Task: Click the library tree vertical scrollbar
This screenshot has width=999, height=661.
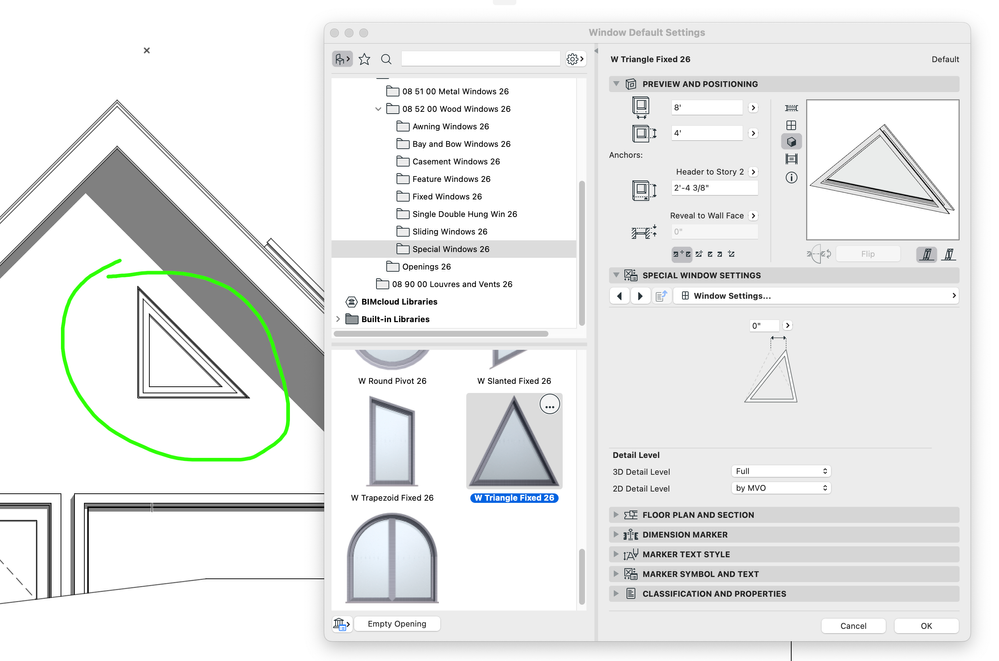Action: pyautogui.click(x=581, y=254)
